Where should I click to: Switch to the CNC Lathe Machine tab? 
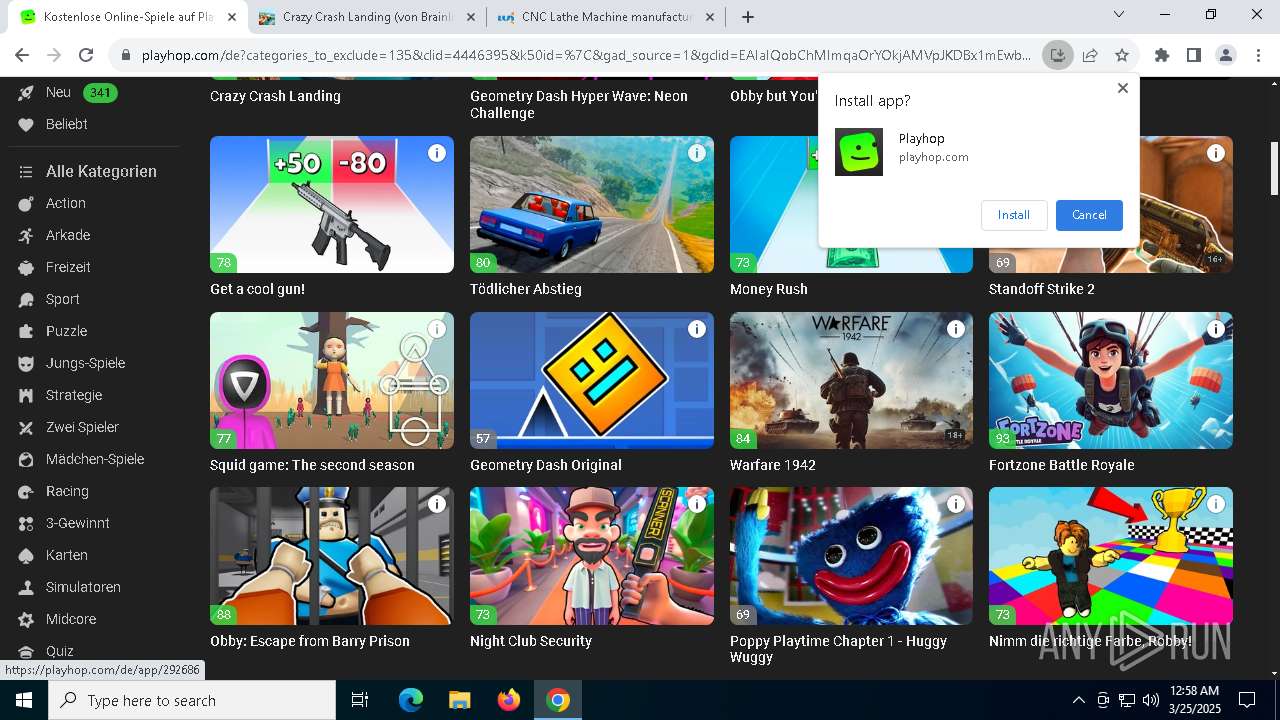pos(607,17)
